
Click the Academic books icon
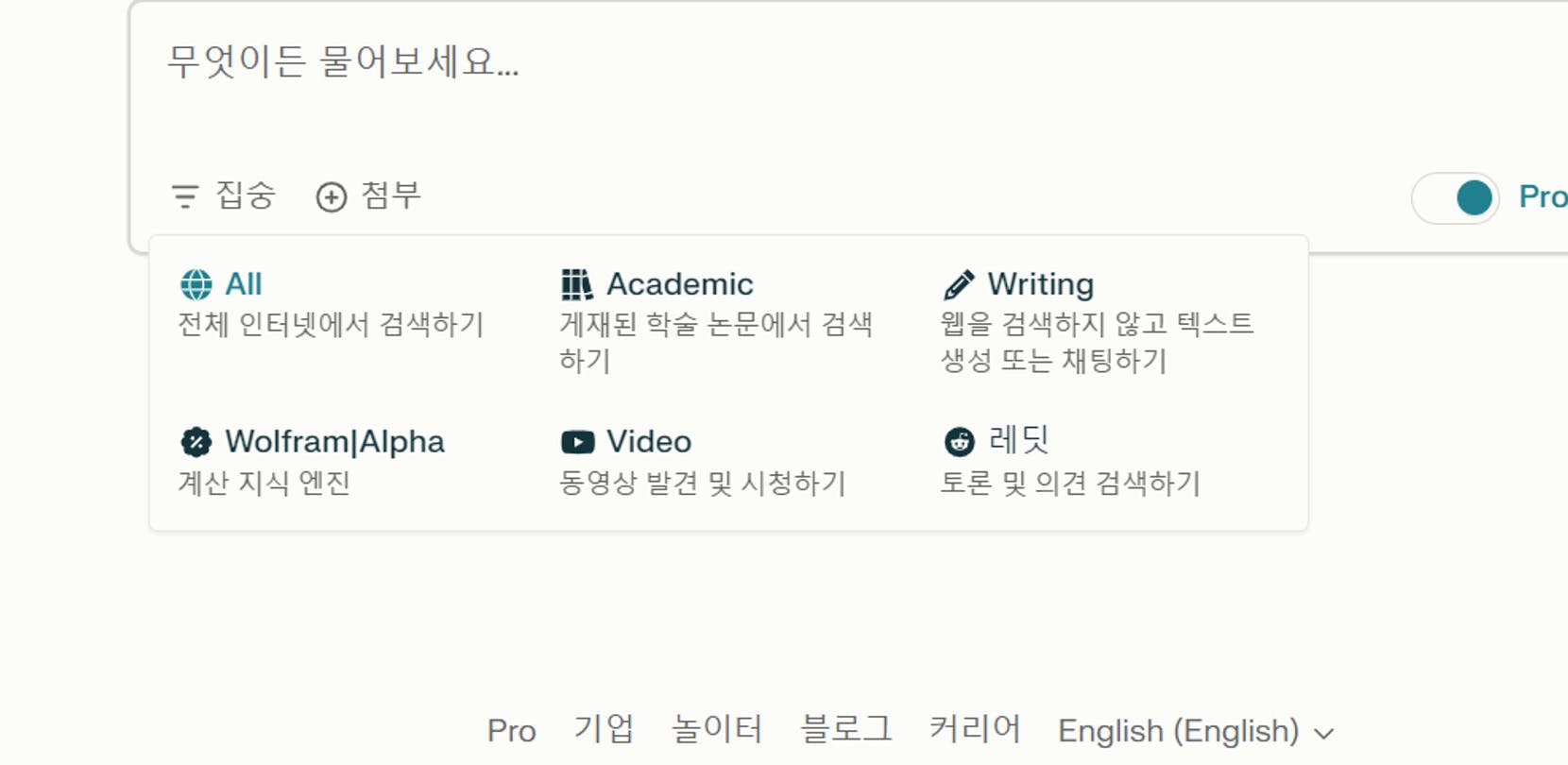[576, 284]
